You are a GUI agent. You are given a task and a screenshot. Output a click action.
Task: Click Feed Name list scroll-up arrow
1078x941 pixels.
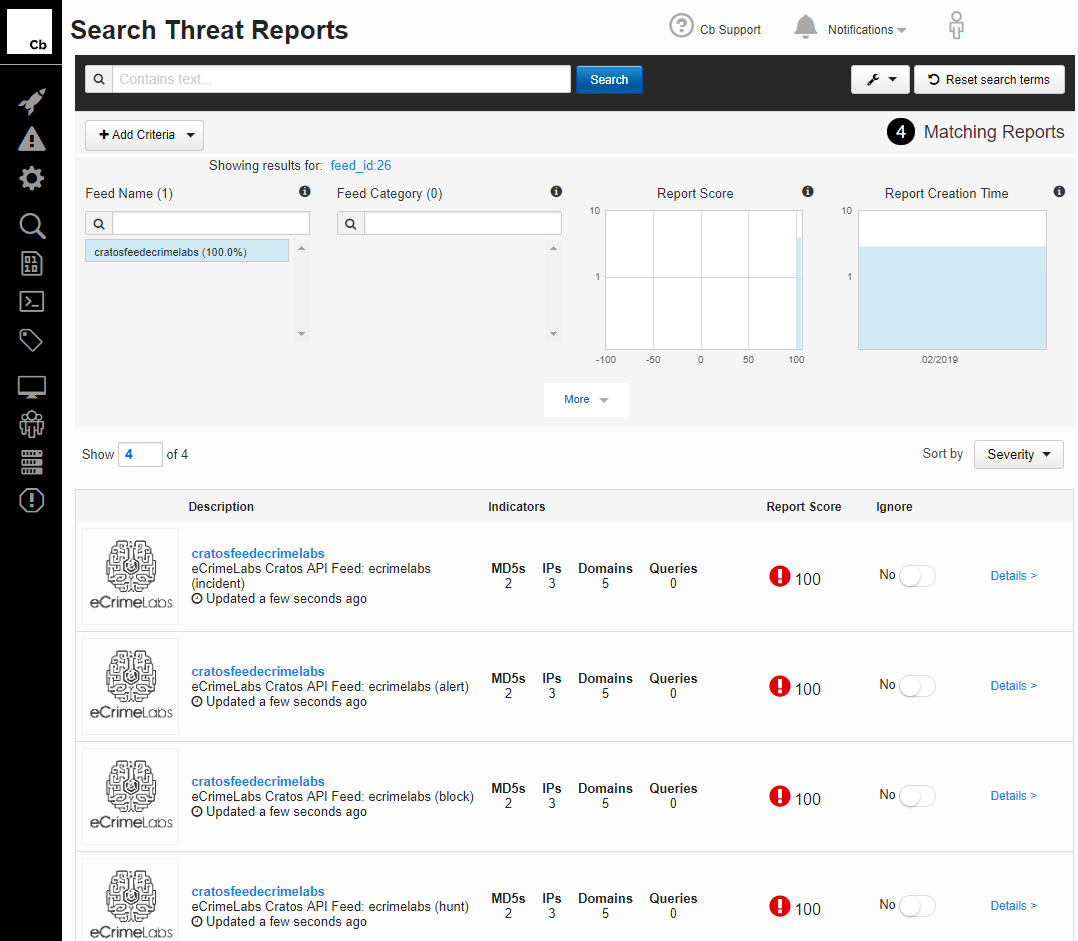tap(301, 248)
